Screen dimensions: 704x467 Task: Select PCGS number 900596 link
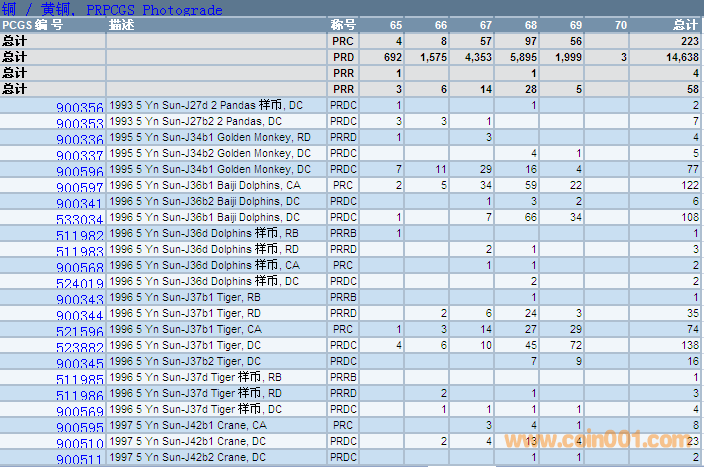tap(78, 172)
